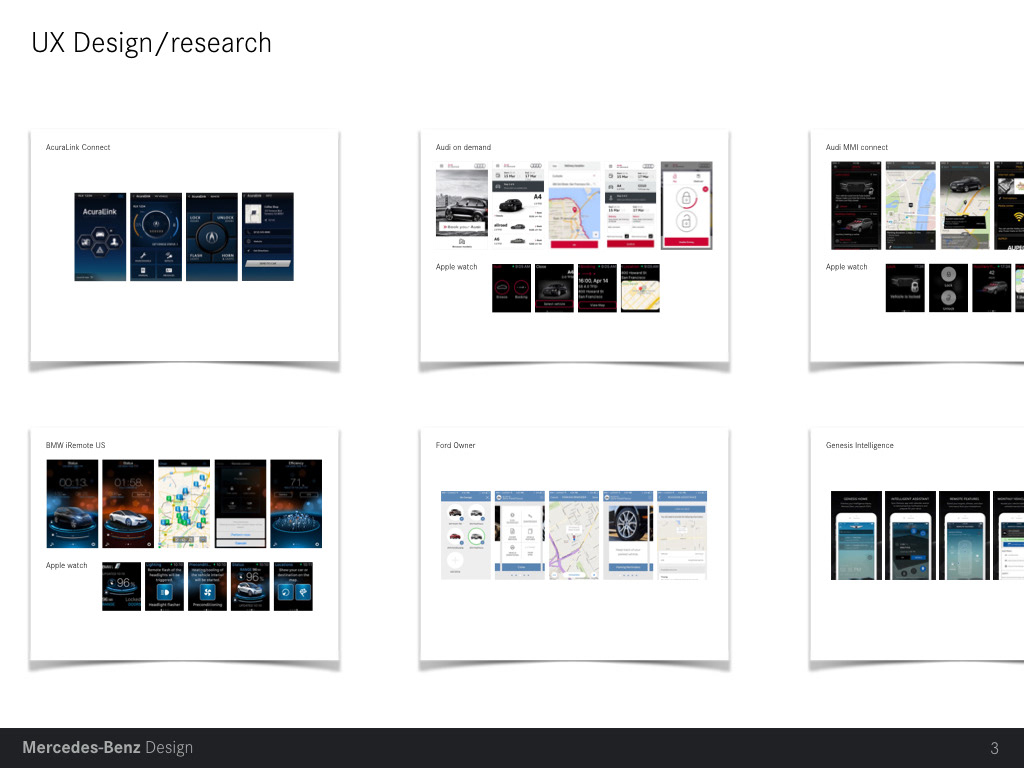Open Audi on demand watch map screen
The image size is (1024, 768).
point(640,288)
